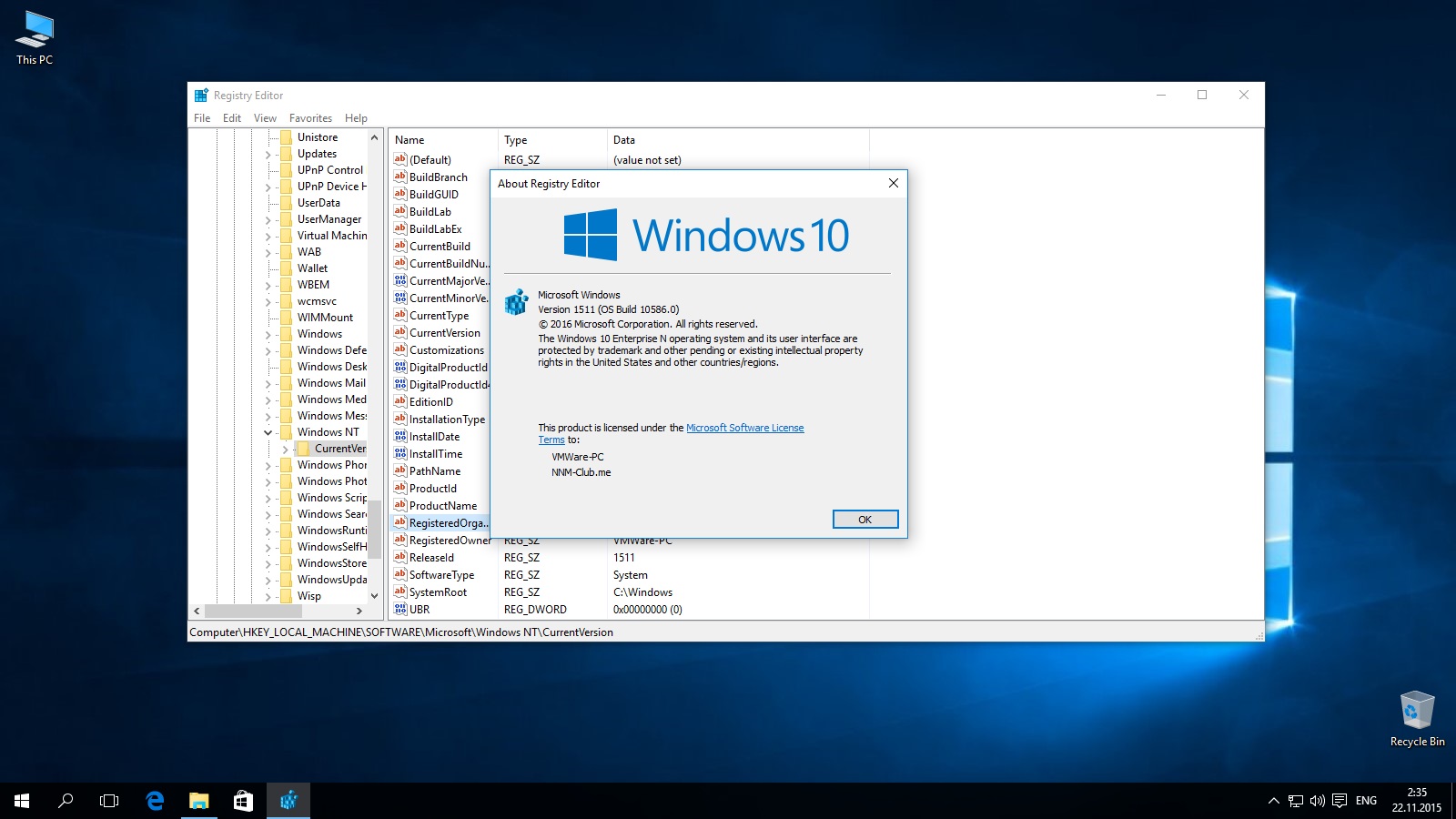The width and height of the screenshot is (1456, 819).
Task: Open Windows Store from taskbar
Action: (x=243, y=801)
